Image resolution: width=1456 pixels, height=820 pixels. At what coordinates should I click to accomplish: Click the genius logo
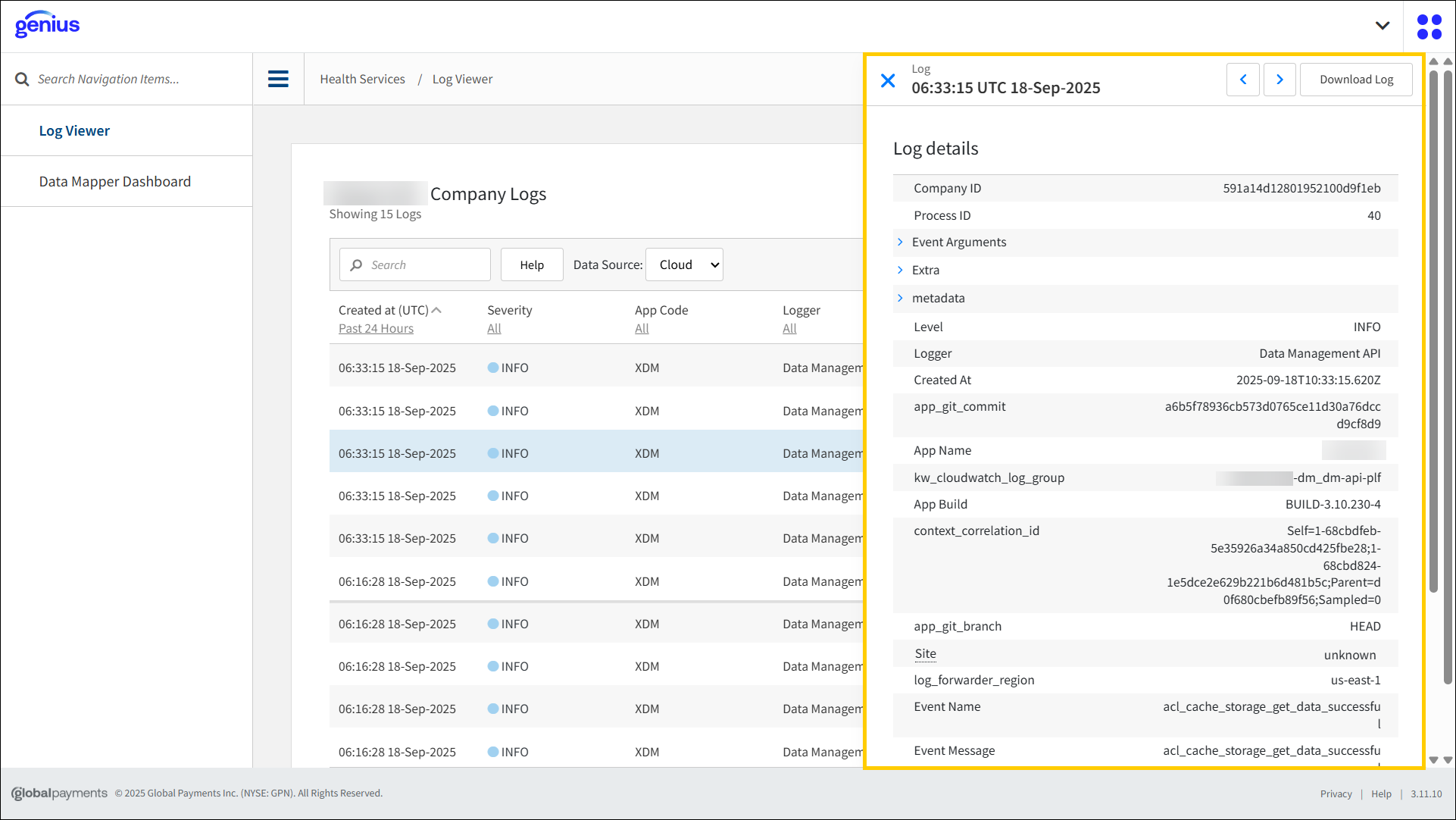coord(47,24)
